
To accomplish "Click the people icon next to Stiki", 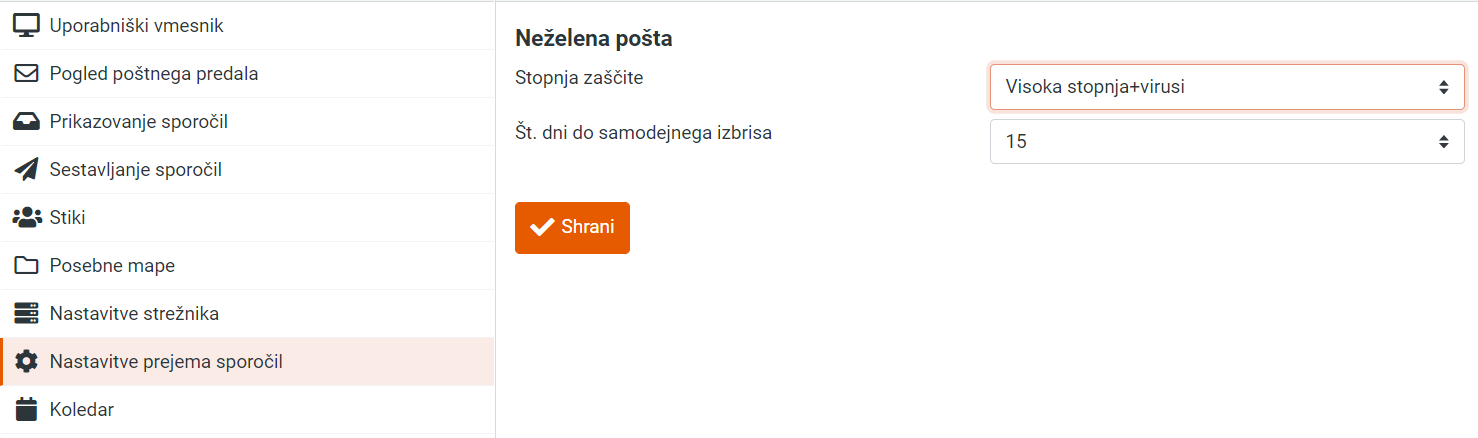I will point(26,218).
